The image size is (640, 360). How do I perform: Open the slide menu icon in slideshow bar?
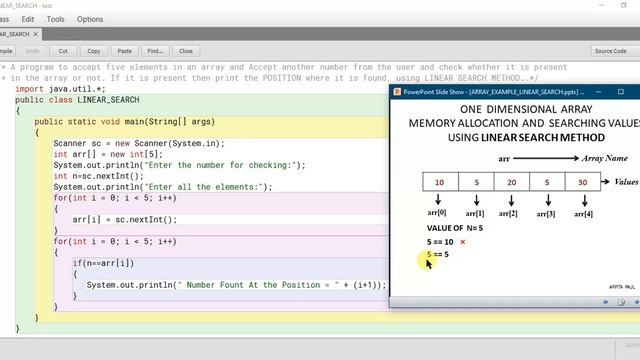click(x=621, y=302)
